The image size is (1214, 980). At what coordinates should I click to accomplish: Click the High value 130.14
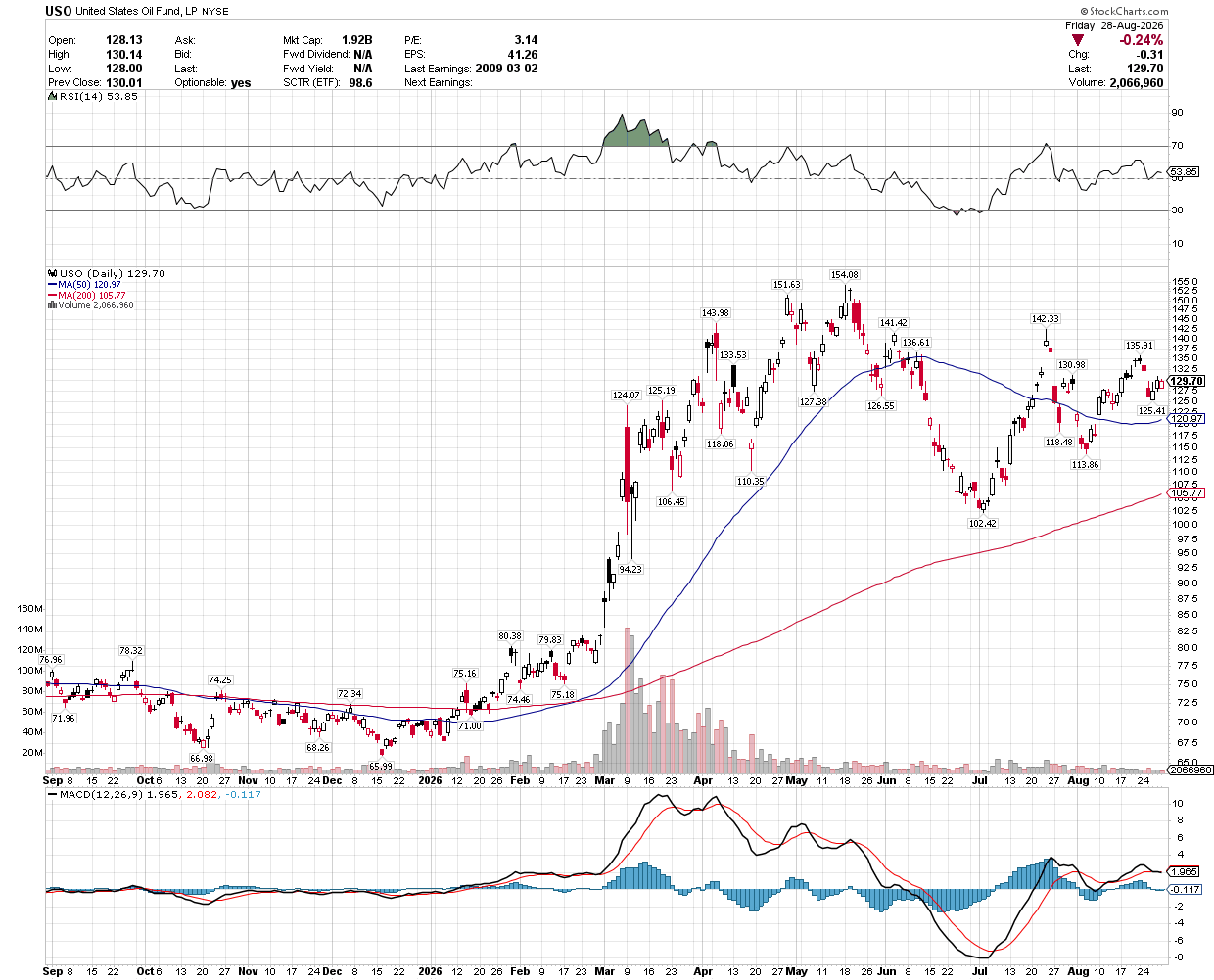pyautogui.click(x=124, y=55)
